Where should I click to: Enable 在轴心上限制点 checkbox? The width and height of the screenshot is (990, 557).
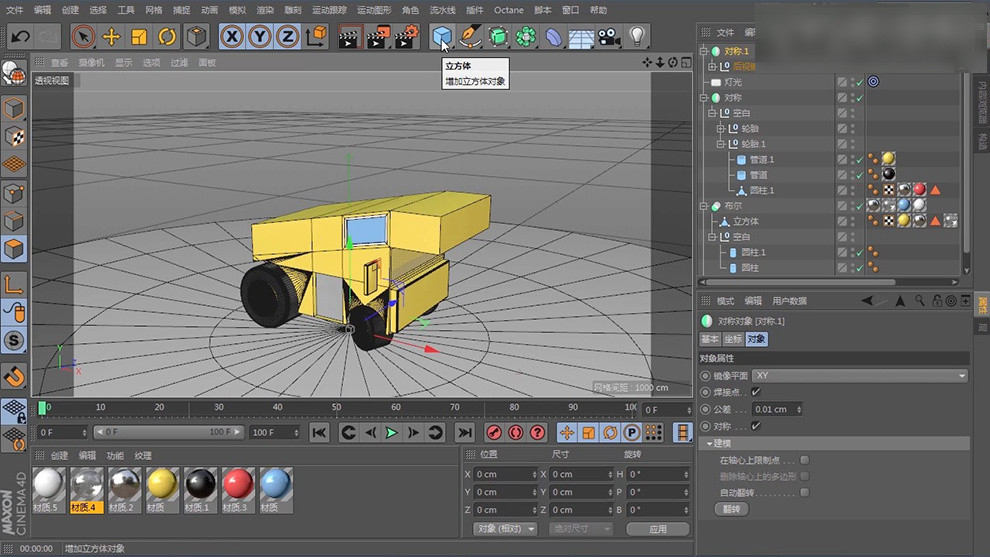click(x=805, y=460)
